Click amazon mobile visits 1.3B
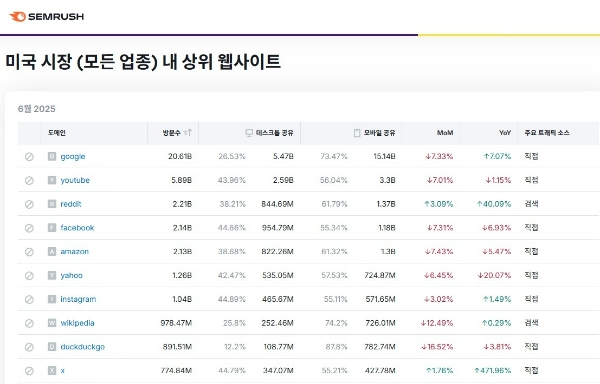This screenshot has height=384, width=600. 388,251
